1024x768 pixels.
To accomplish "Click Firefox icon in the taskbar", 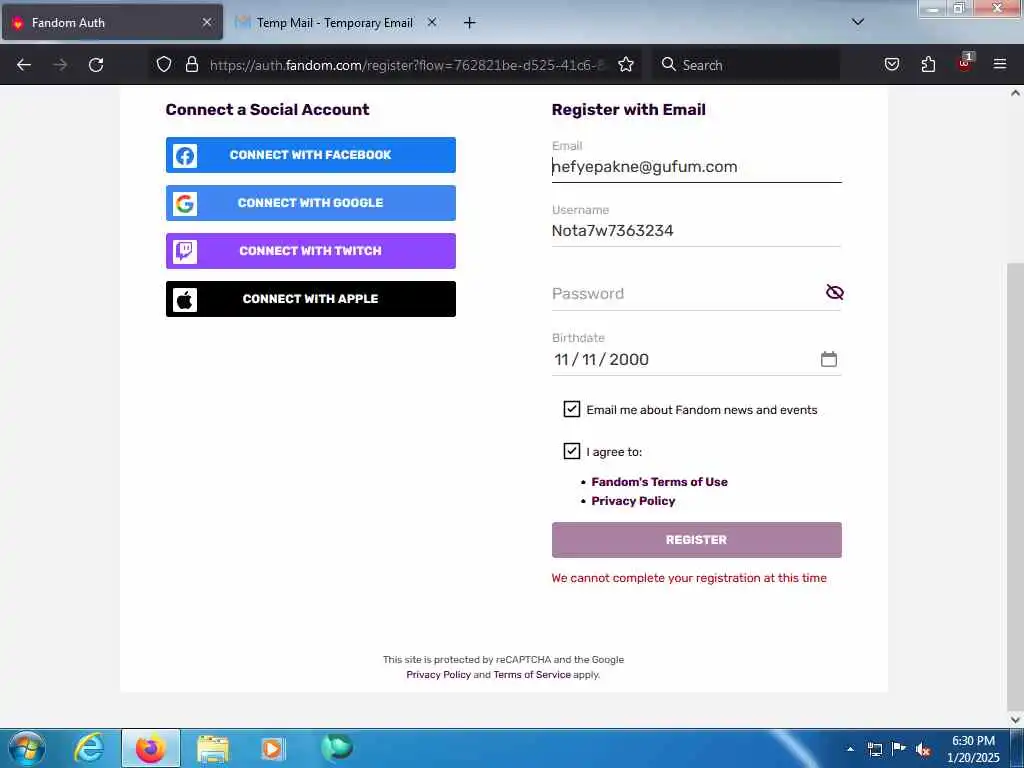I will [151, 748].
